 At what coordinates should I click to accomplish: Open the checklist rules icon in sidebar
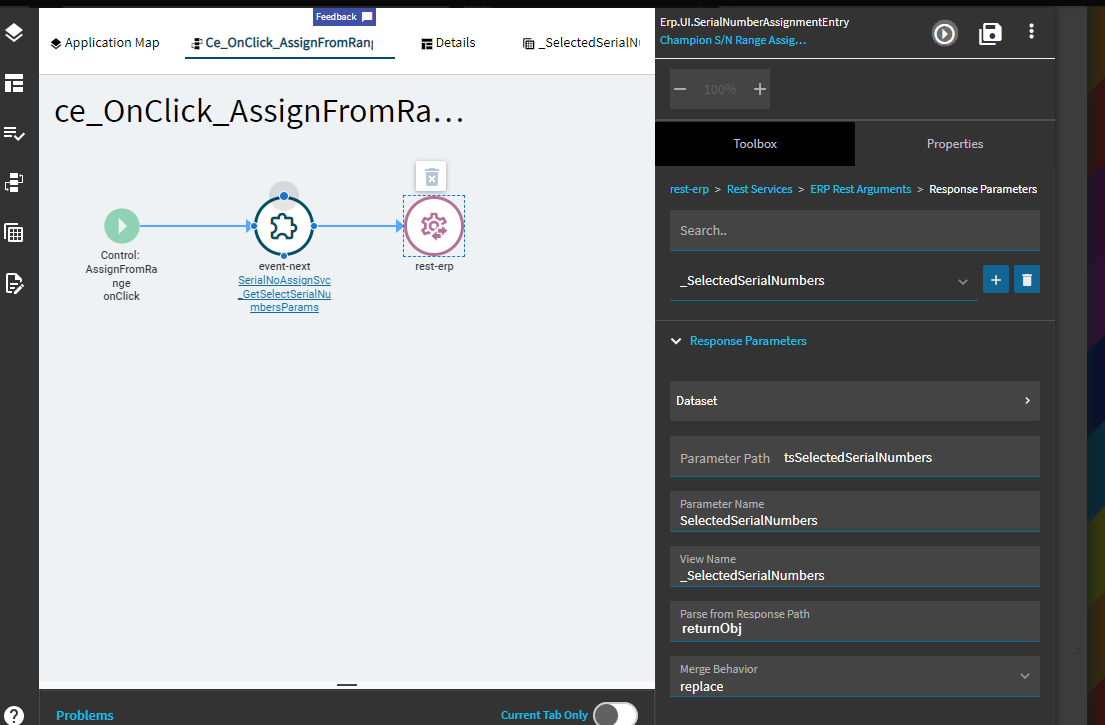pos(14,133)
